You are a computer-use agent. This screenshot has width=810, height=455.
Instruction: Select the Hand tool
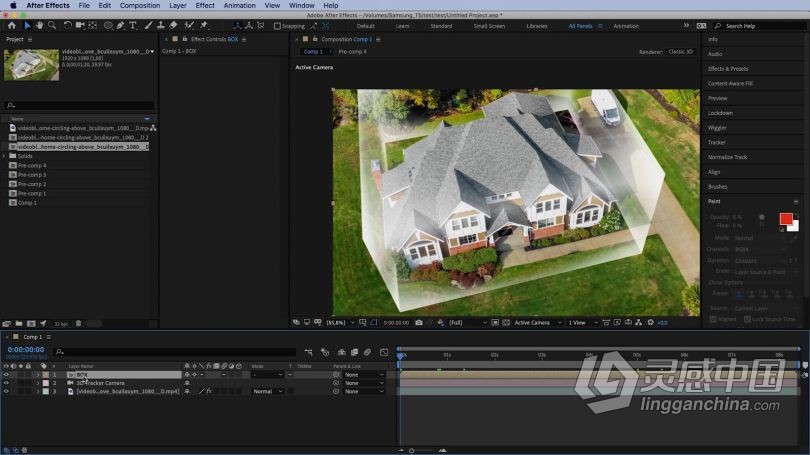(40, 25)
